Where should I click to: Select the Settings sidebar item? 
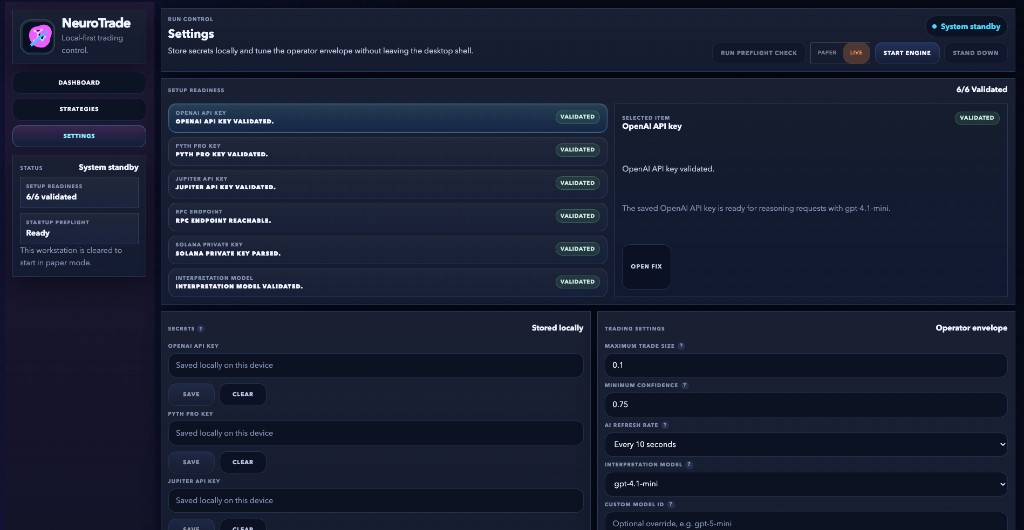click(x=79, y=136)
